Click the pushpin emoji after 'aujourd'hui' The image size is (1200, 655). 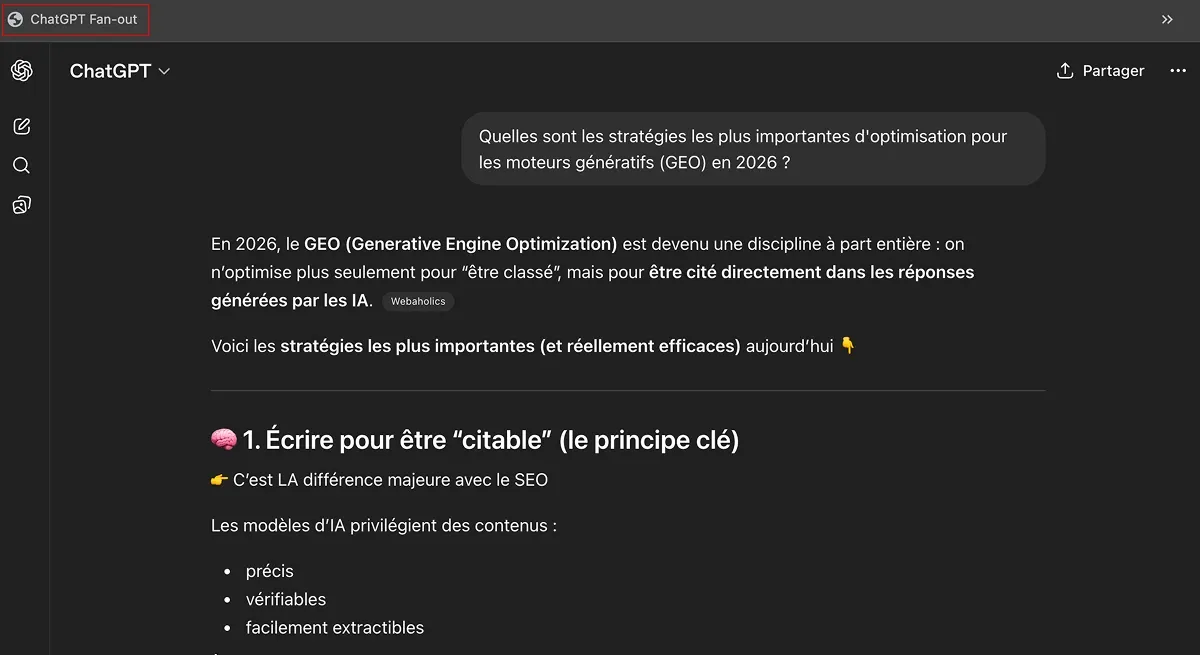tap(849, 345)
